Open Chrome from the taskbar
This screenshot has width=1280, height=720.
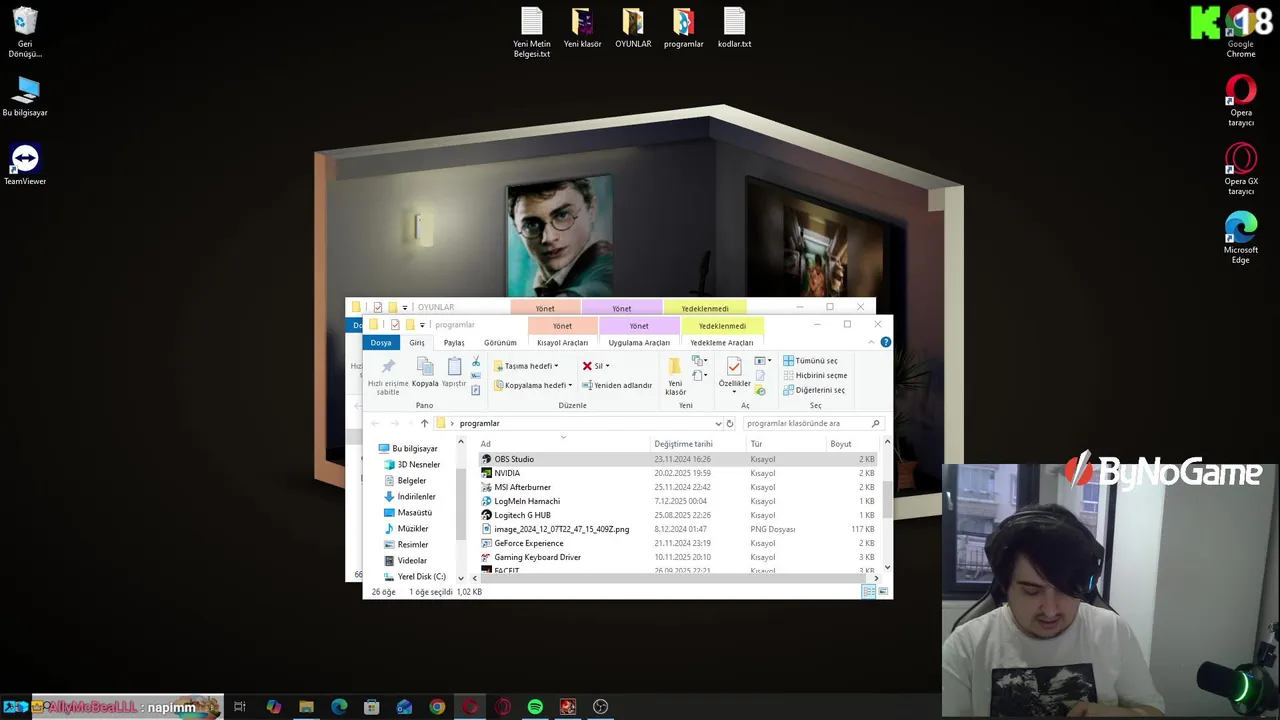pos(437,707)
